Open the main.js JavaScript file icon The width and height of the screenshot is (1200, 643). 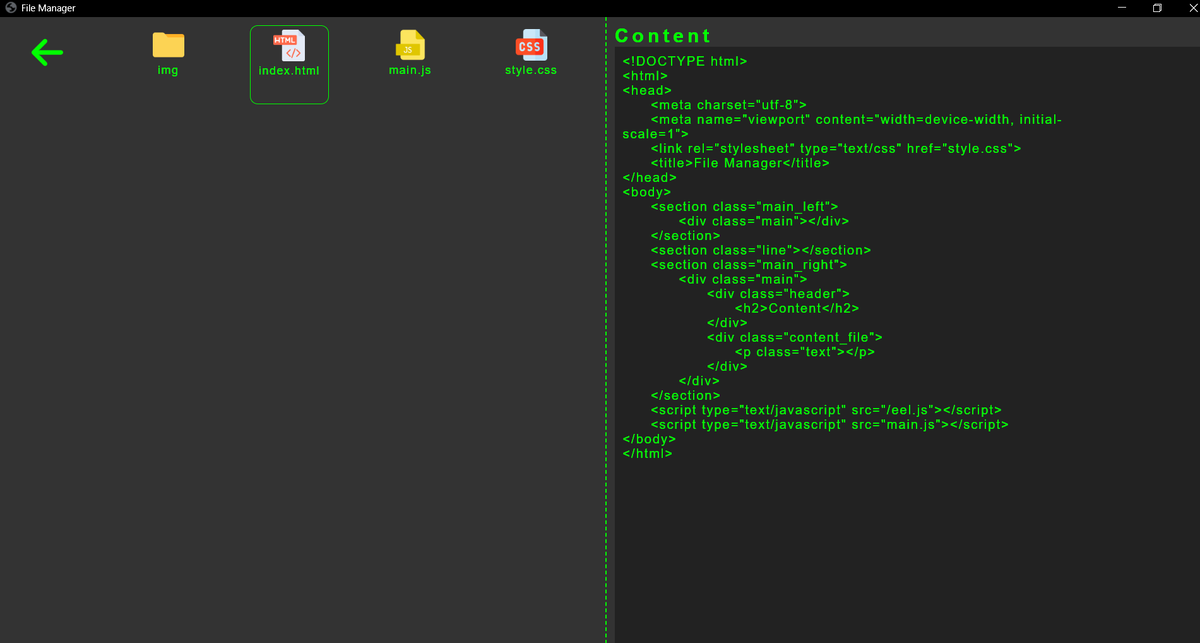410,45
